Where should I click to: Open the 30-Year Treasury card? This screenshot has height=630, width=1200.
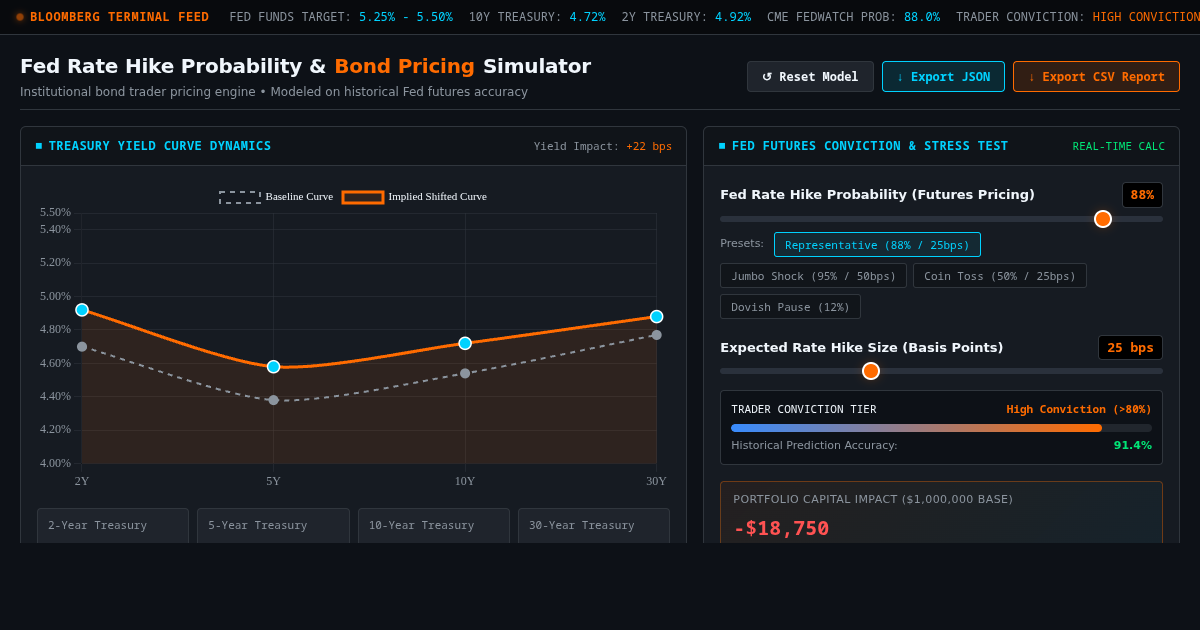[594, 526]
